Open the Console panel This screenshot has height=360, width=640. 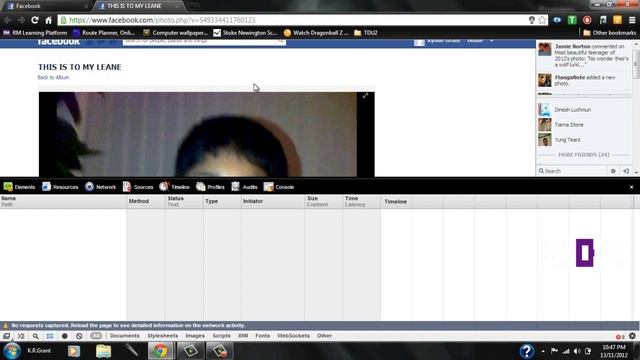[x=279, y=187]
